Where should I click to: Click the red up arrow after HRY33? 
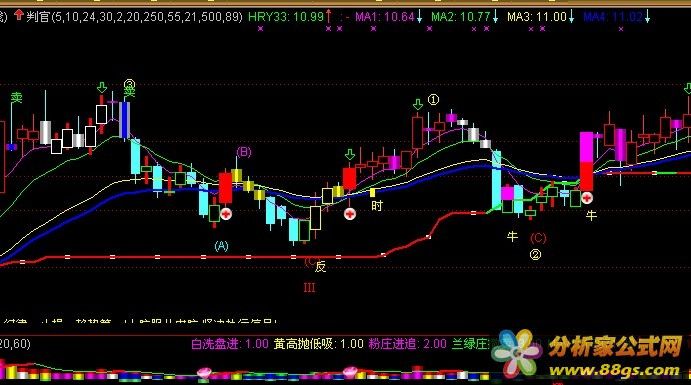328,17
